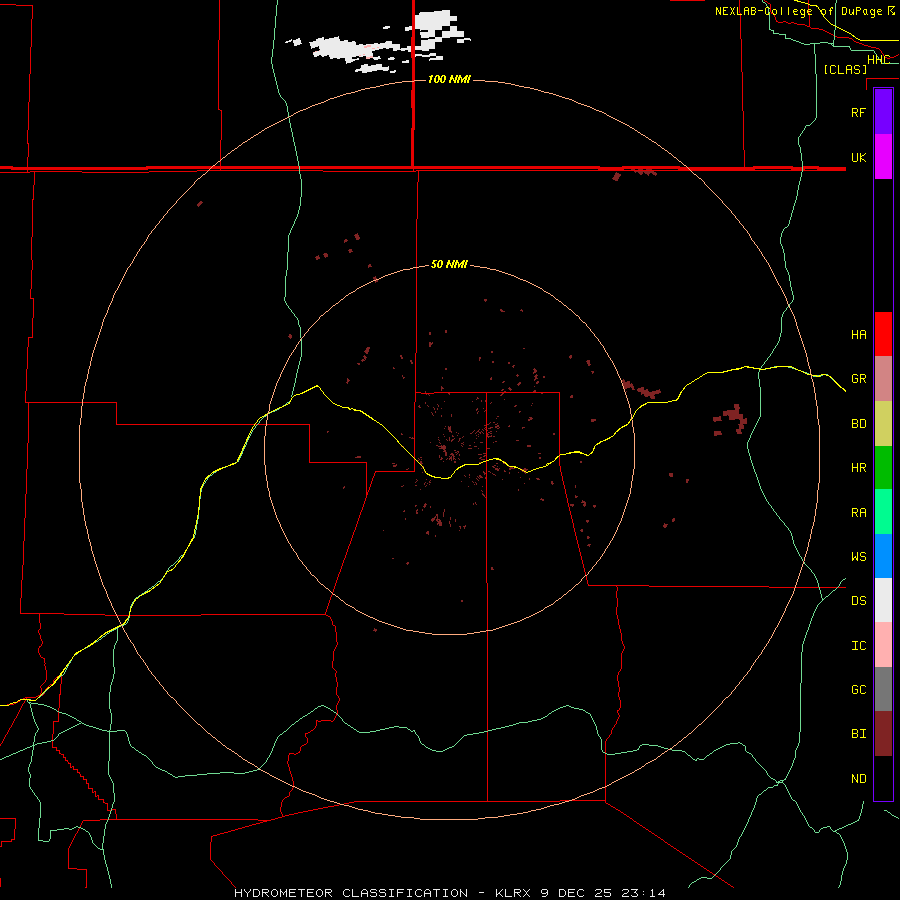Image resolution: width=900 pixels, height=900 pixels.
Task: Click the IC pink legend swatch
Action: pos(883,645)
